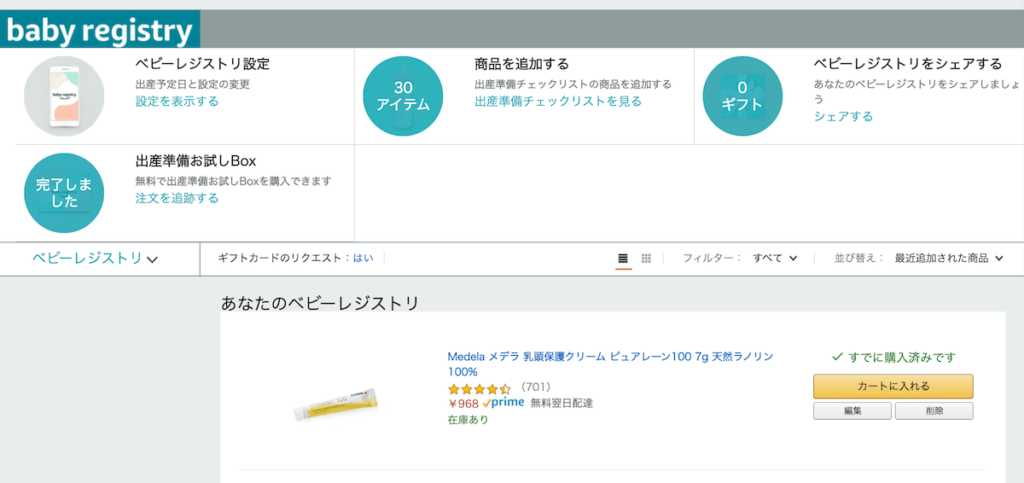
Task: Click the baby registry logo
Action: pyautogui.click(x=100, y=30)
